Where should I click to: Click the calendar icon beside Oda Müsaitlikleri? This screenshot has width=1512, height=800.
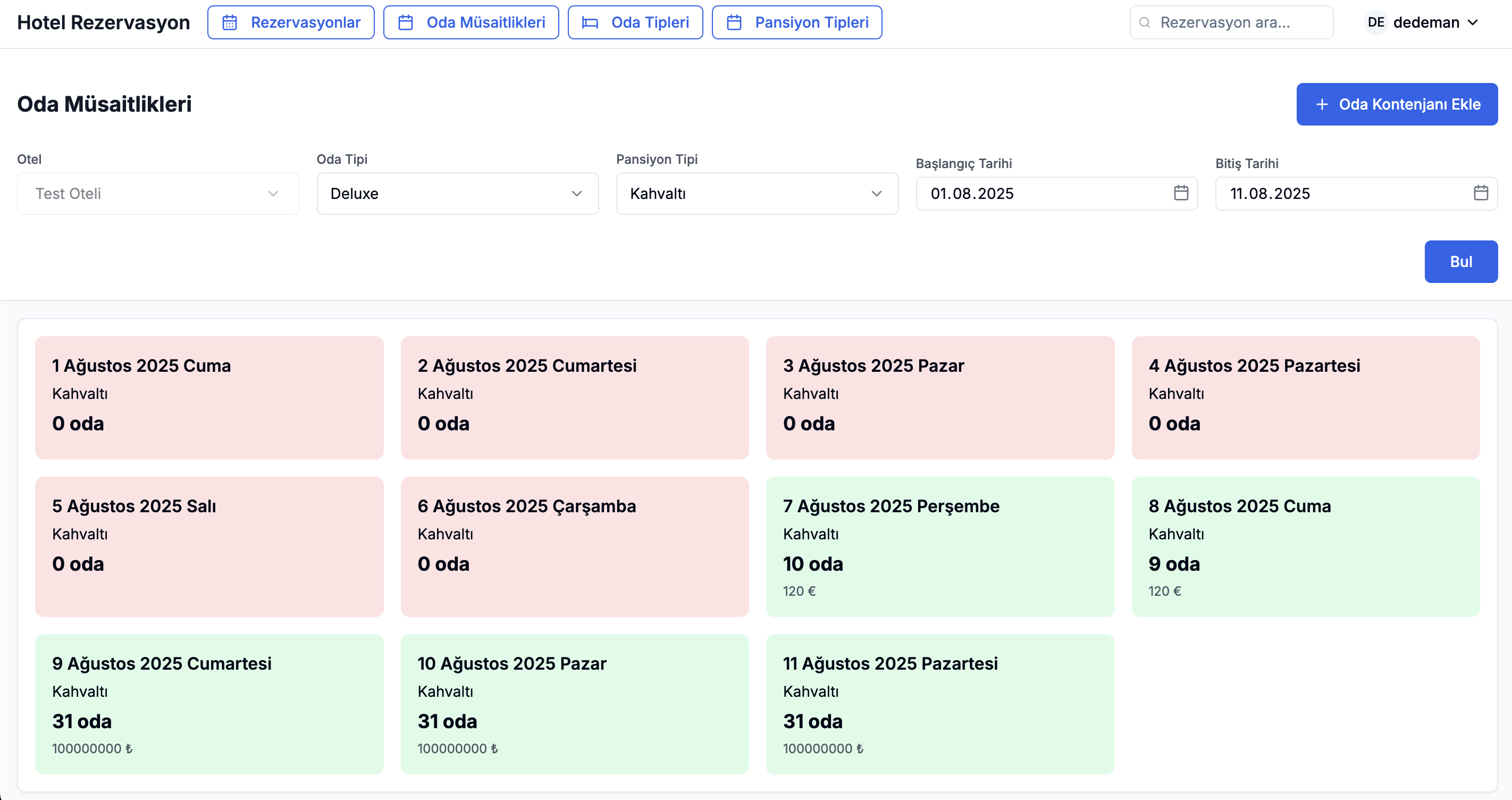coord(406,22)
